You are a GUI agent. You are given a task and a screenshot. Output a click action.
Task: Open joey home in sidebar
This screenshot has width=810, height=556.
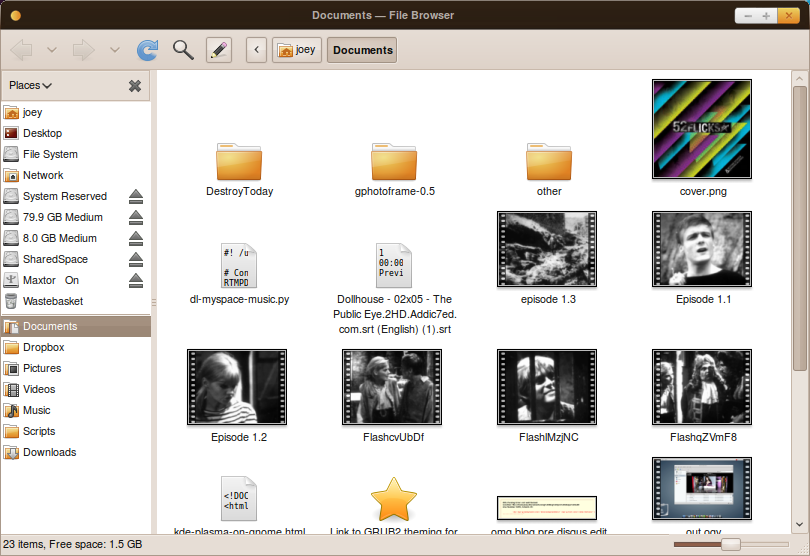click(76, 112)
